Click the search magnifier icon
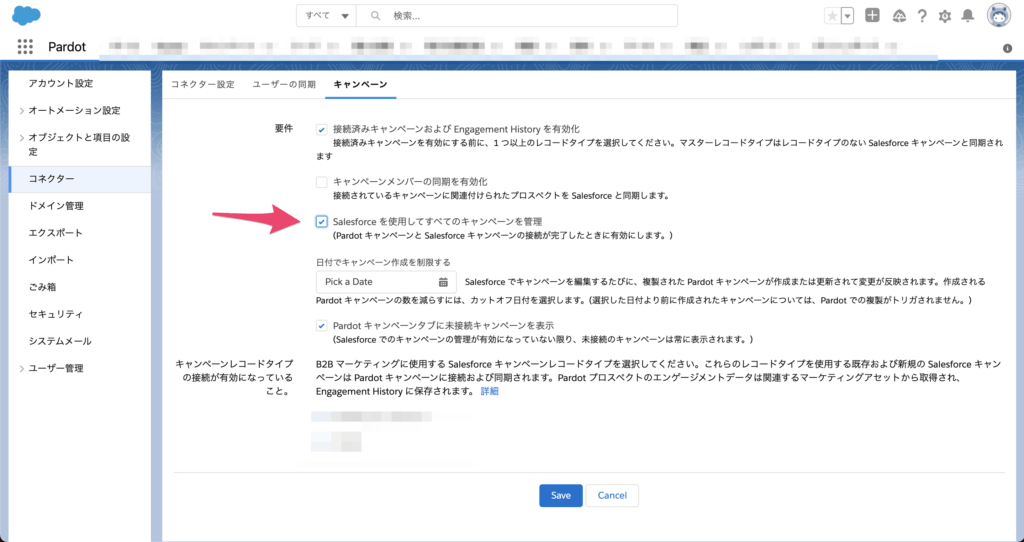 [376, 16]
